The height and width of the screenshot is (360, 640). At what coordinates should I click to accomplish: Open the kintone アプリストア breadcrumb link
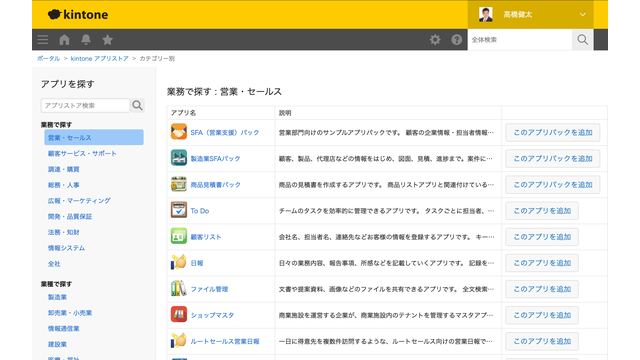coord(100,58)
